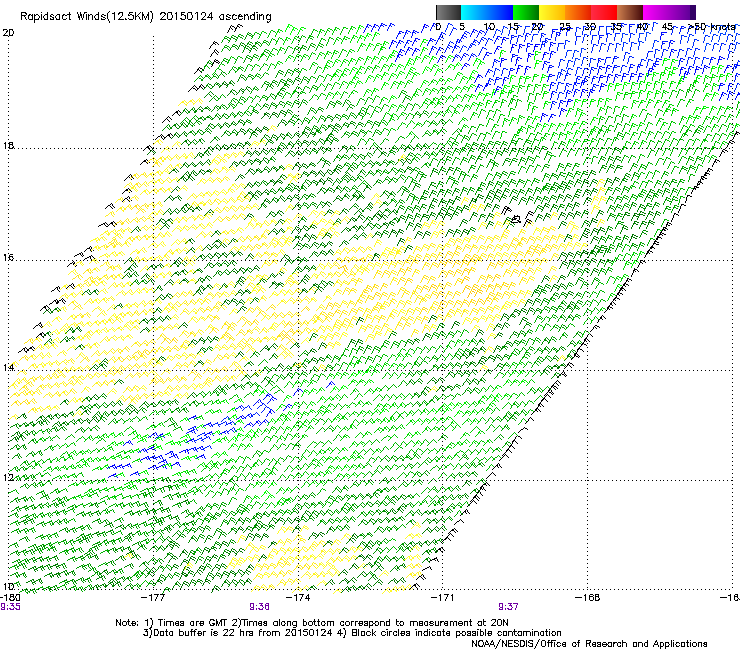The width and height of the screenshot is (740, 650).
Task: Click the brown 35-40 knots legend swatch
Action: [x=630, y=12]
